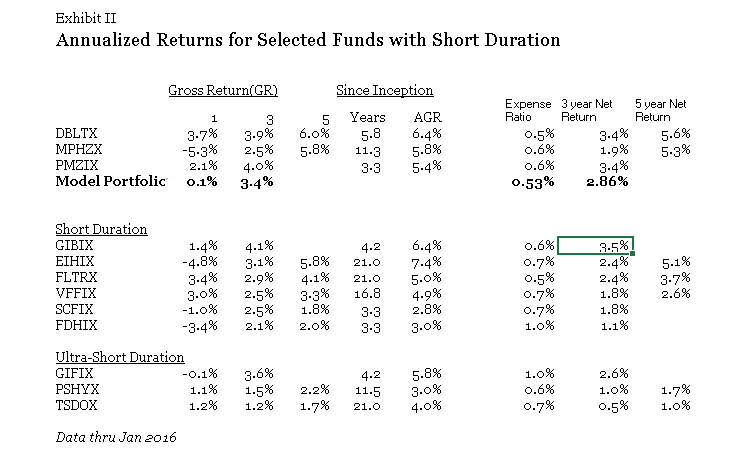The height and width of the screenshot is (457, 745).
Task: Select the Ultra-Short Duration section heading
Action: (119, 357)
